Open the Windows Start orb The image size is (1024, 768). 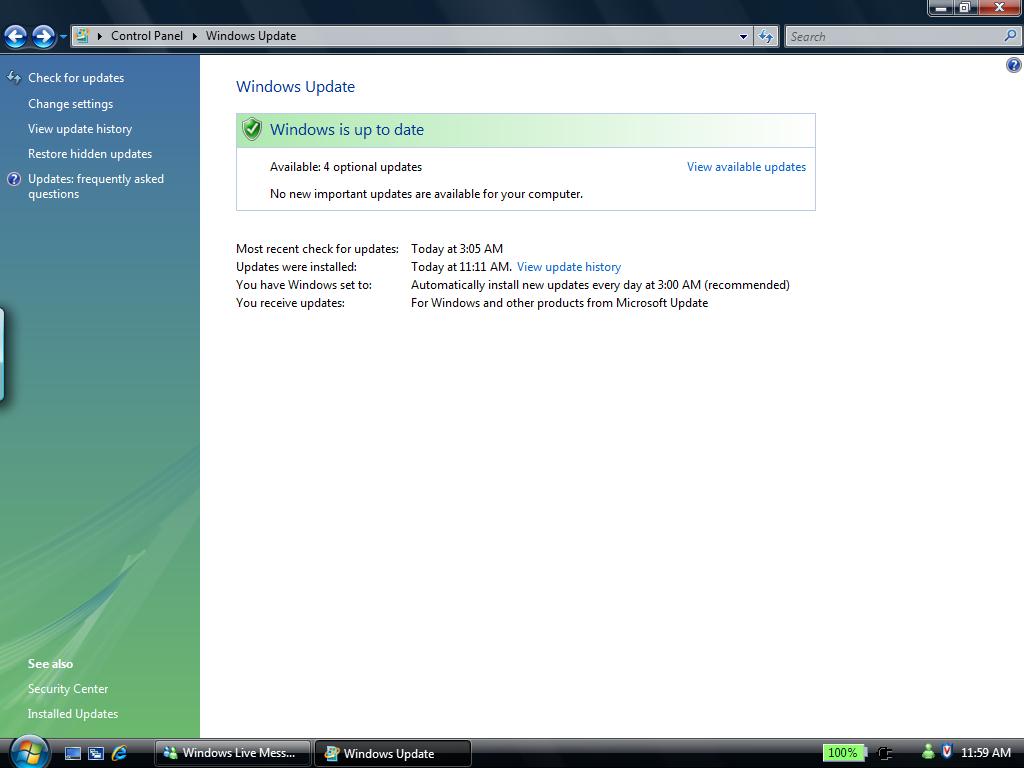(x=29, y=752)
